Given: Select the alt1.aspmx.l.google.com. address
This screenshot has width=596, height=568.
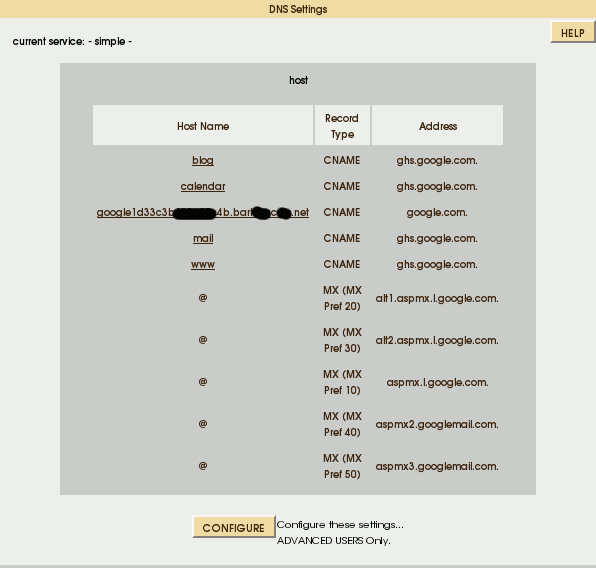Looking at the screenshot, I should pyautogui.click(x=437, y=298).
